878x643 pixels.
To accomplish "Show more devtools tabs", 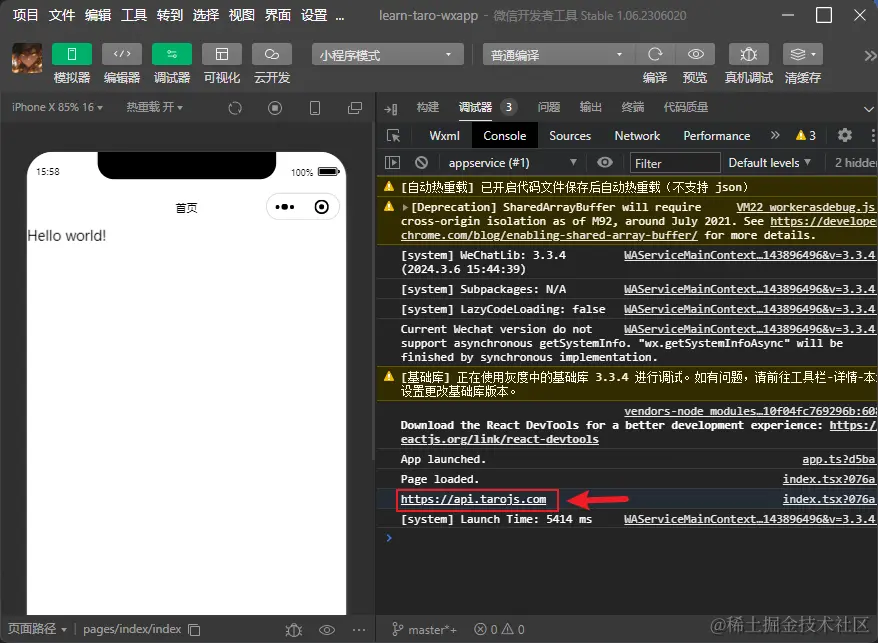I will [x=775, y=135].
